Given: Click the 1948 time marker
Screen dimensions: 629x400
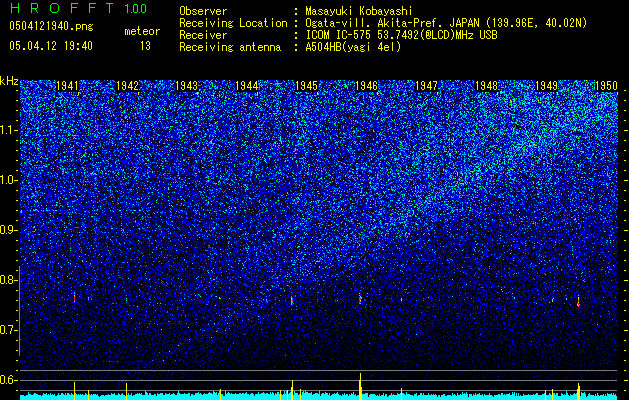Looking at the screenshot, I should [x=486, y=86].
